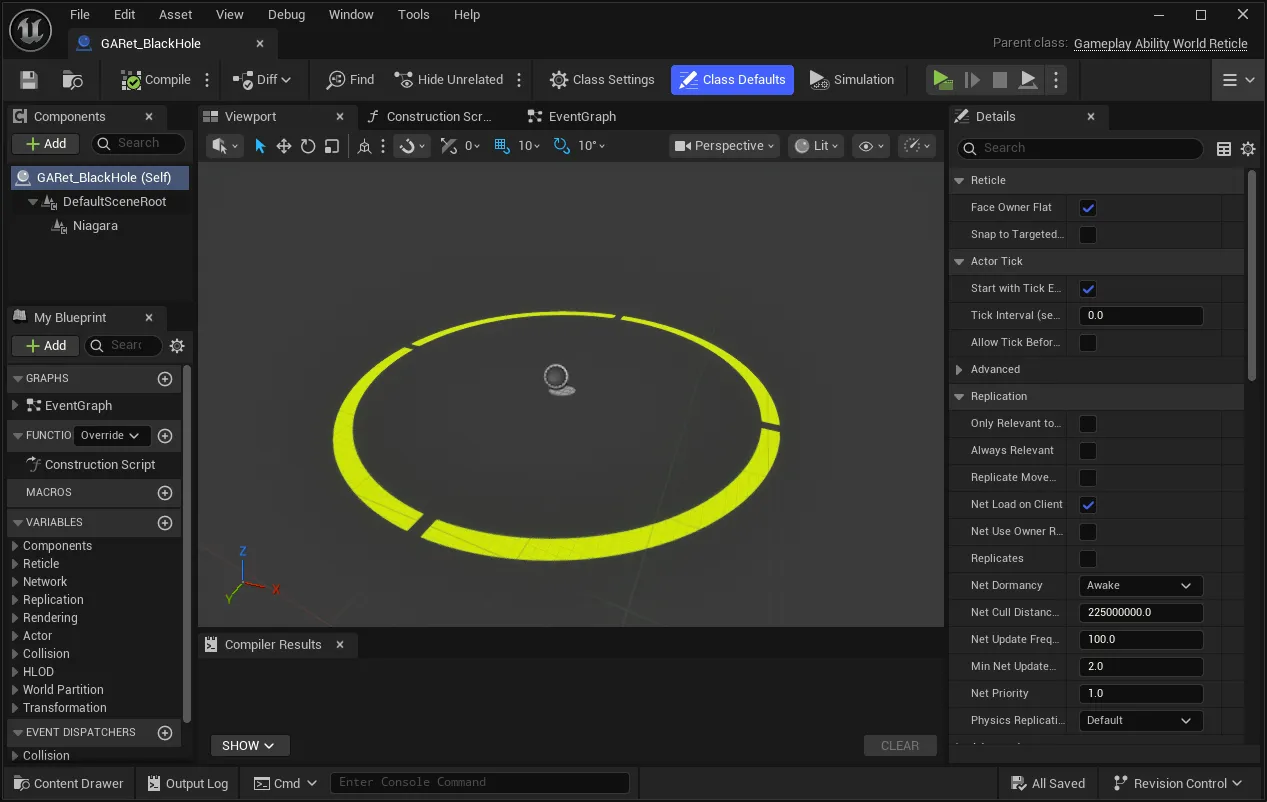1267x802 pixels.
Task: Open the Net Dormancy dropdown
Action: [1141, 586]
